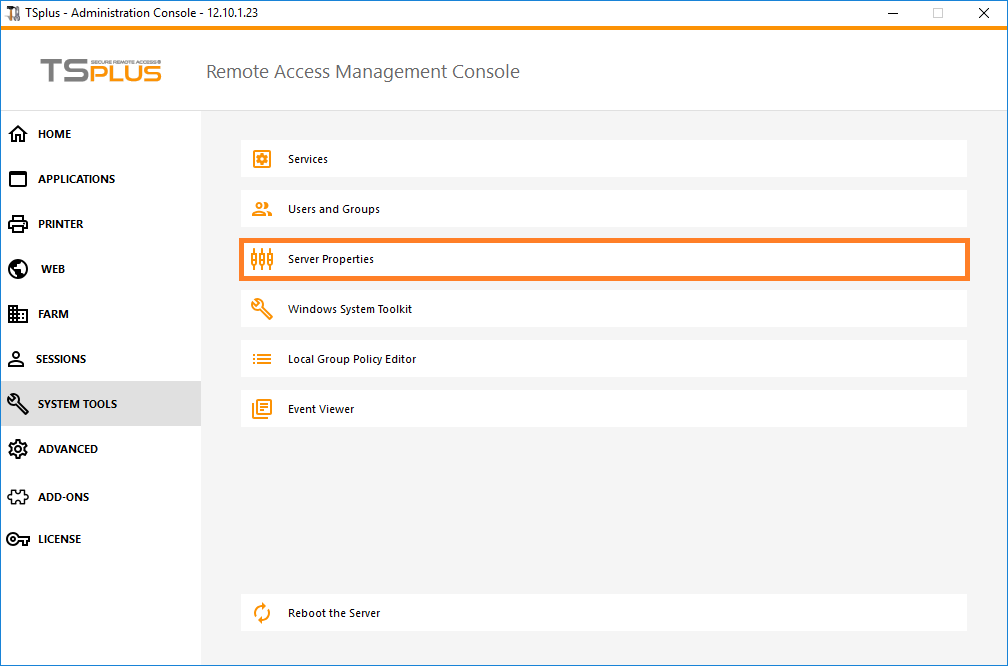The width and height of the screenshot is (1008, 666).
Task: Click the Reboot the Server refresh icon
Action: click(x=262, y=613)
